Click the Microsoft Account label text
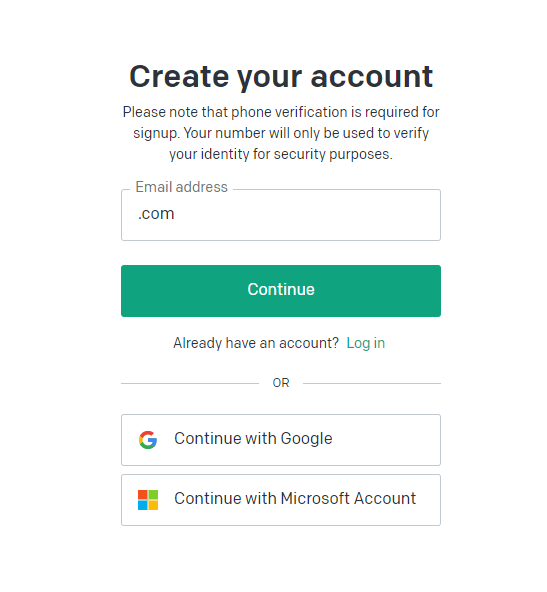Screen dimensions: 547x592 tap(348, 498)
